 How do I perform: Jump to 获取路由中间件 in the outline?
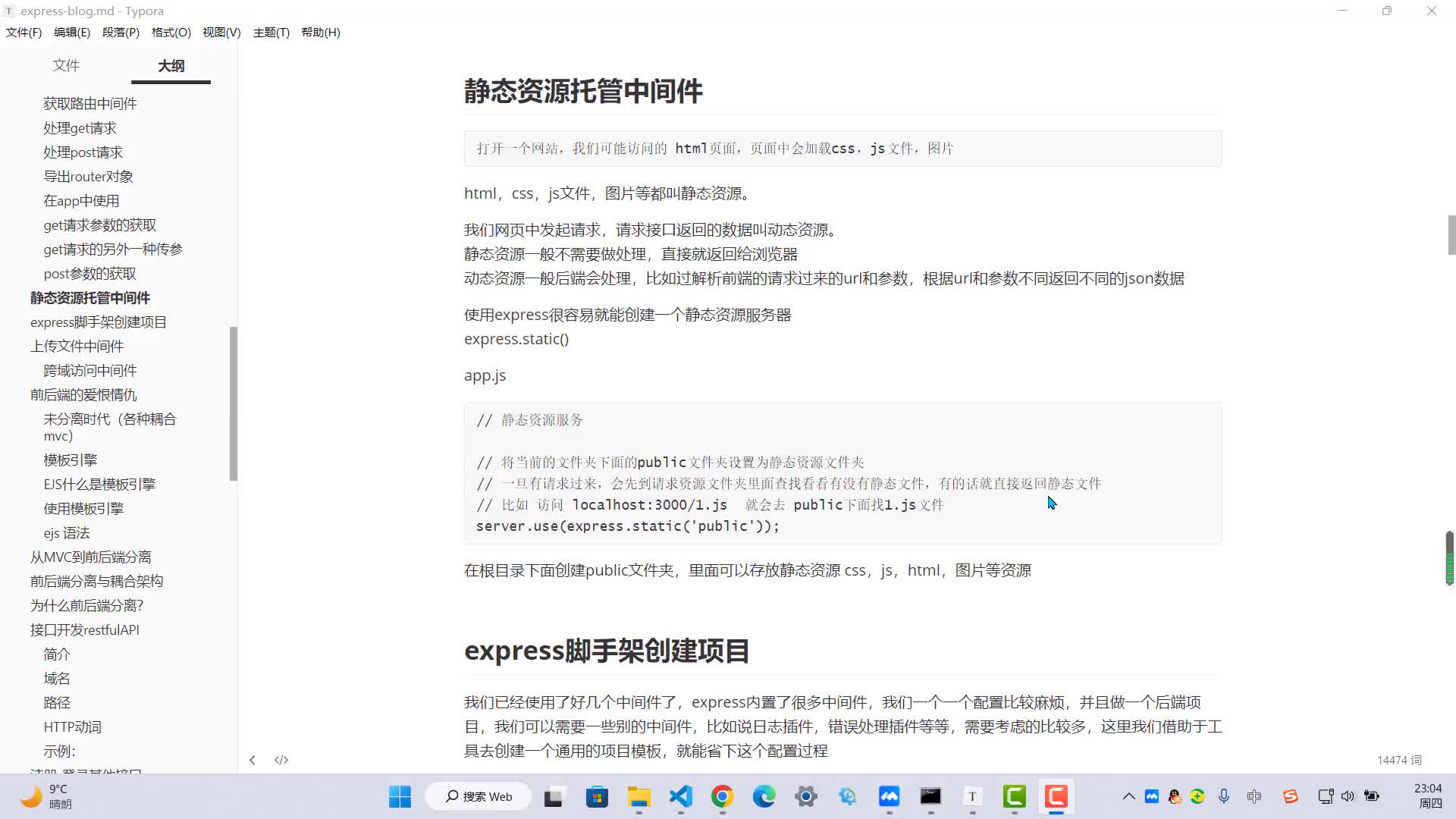coord(90,103)
